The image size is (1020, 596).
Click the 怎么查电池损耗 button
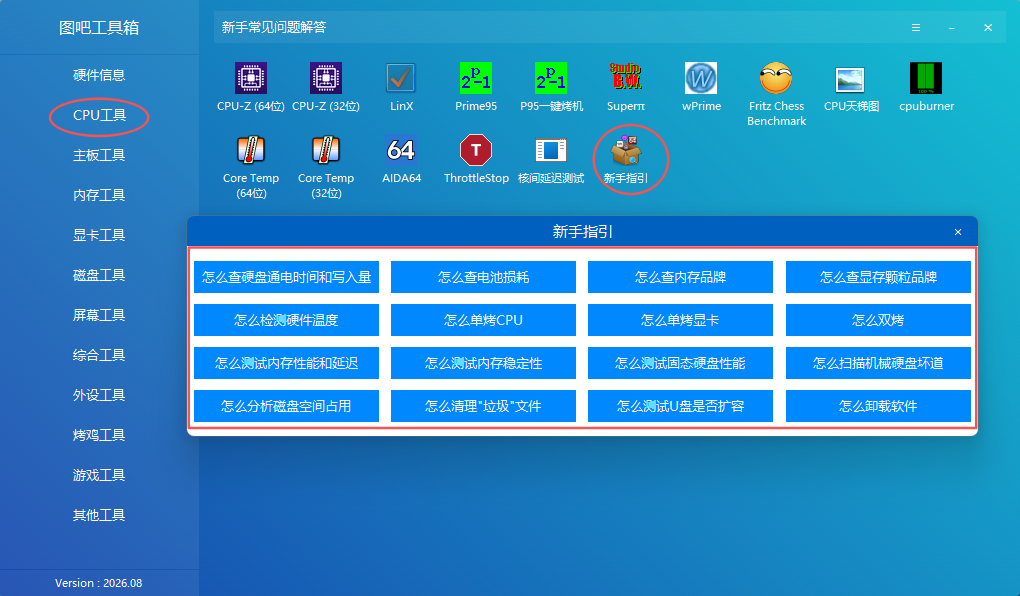(483, 277)
